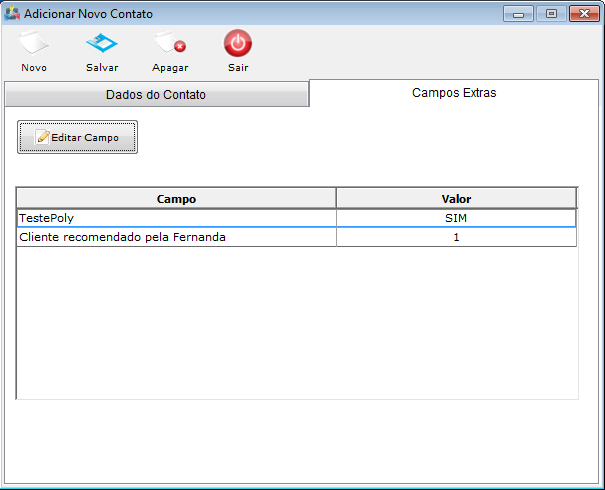Switch to the Dados do Contato tab
The width and height of the screenshot is (605, 490).
click(x=156, y=95)
